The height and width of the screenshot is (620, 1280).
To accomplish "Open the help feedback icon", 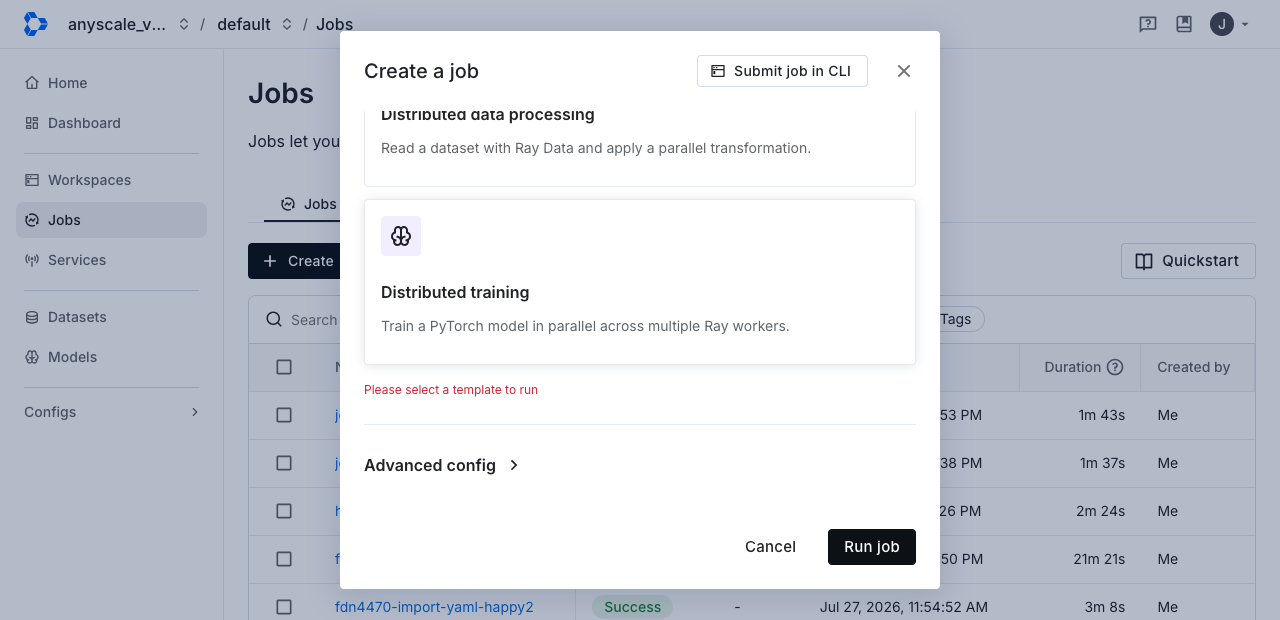I will coord(1148,24).
